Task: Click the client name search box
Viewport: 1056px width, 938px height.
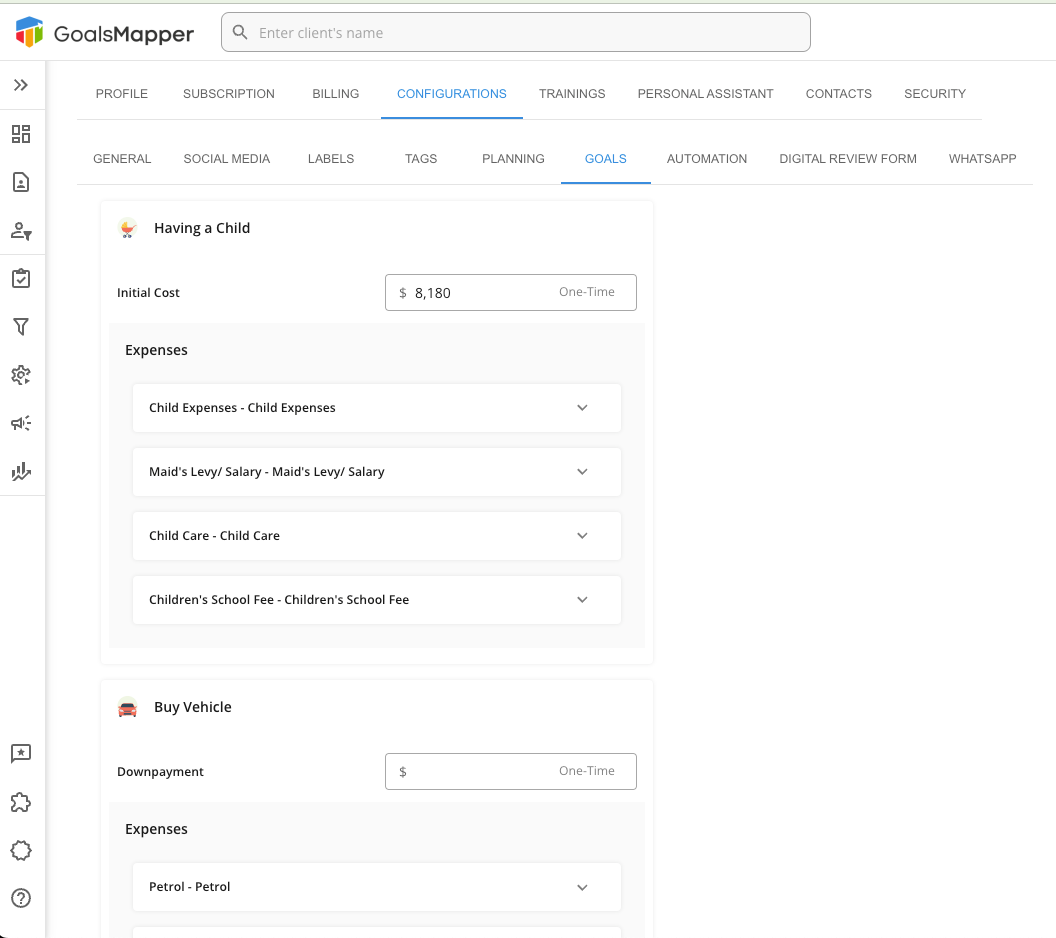Action: point(515,33)
